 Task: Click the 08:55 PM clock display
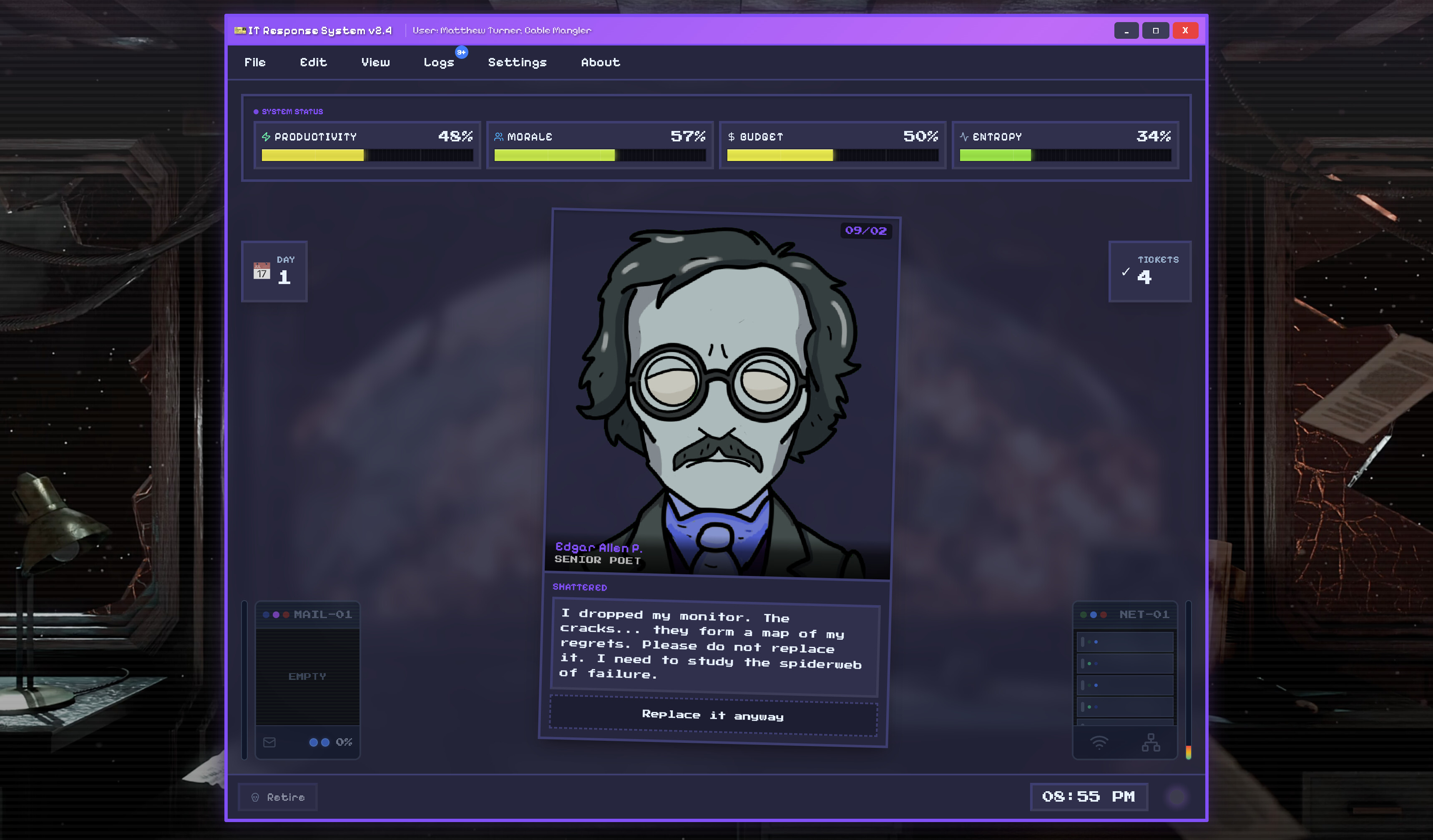(1089, 796)
